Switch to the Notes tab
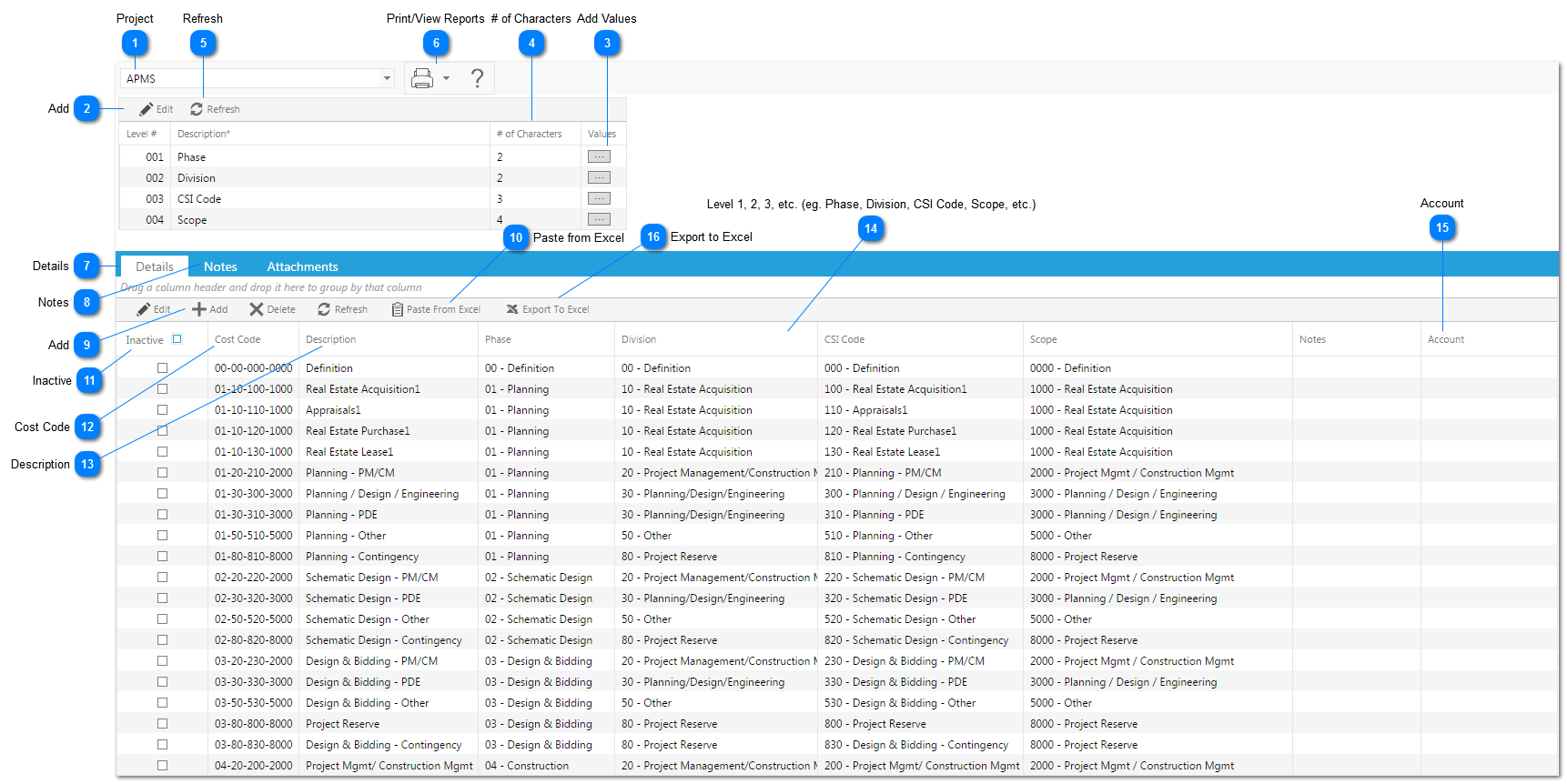This screenshot has width=1567, height=784. (220, 266)
